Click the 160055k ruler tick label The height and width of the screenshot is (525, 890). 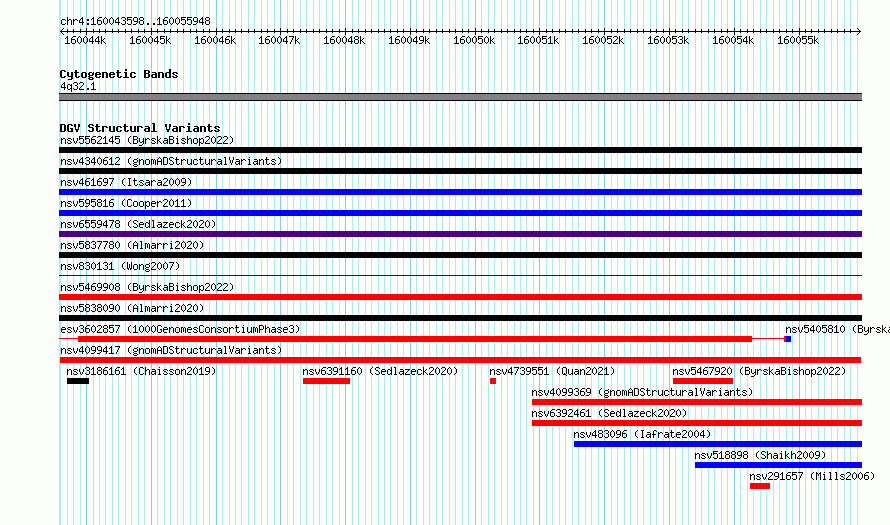tap(798, 40)
